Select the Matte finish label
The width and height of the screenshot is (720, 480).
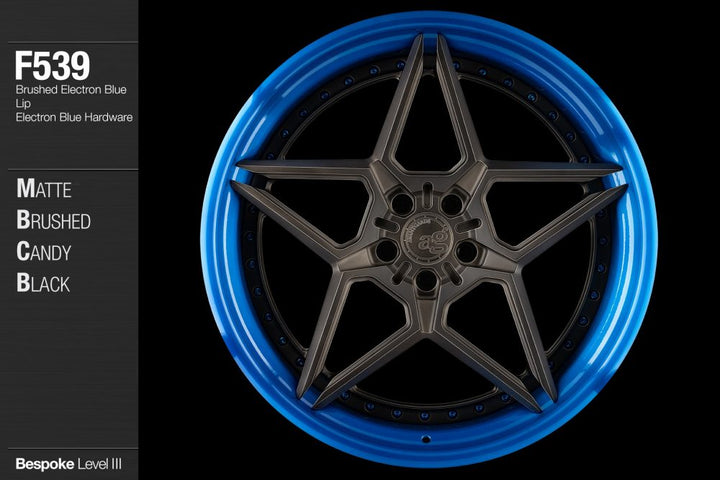pos(44,189)
